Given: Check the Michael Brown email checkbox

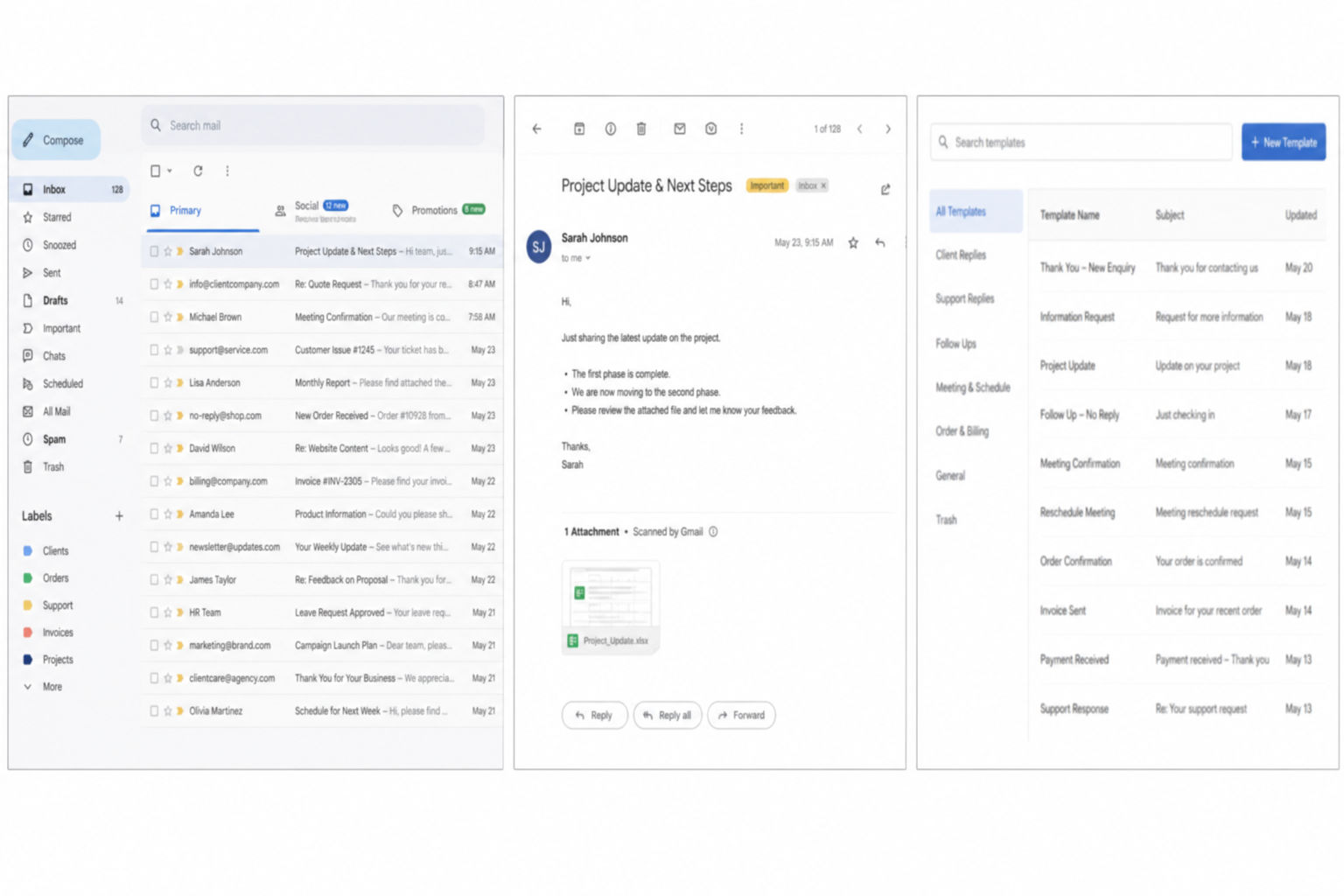Looking at the screenshot, I should [155, 318].
